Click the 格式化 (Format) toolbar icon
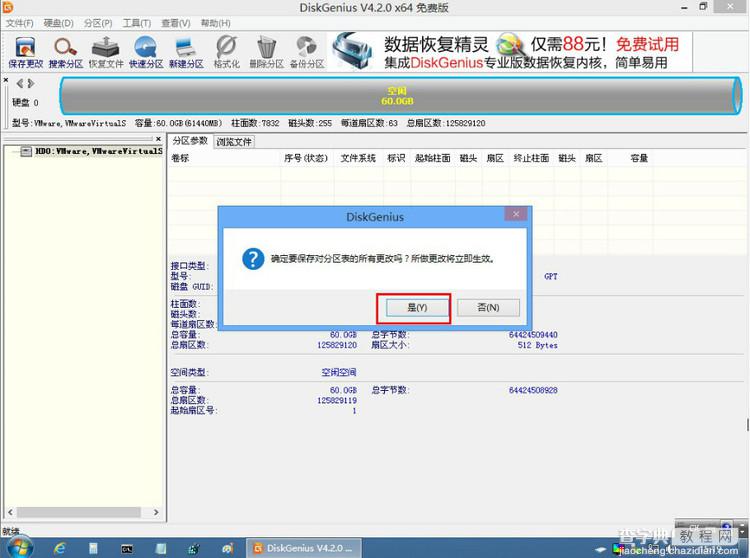 226,52
